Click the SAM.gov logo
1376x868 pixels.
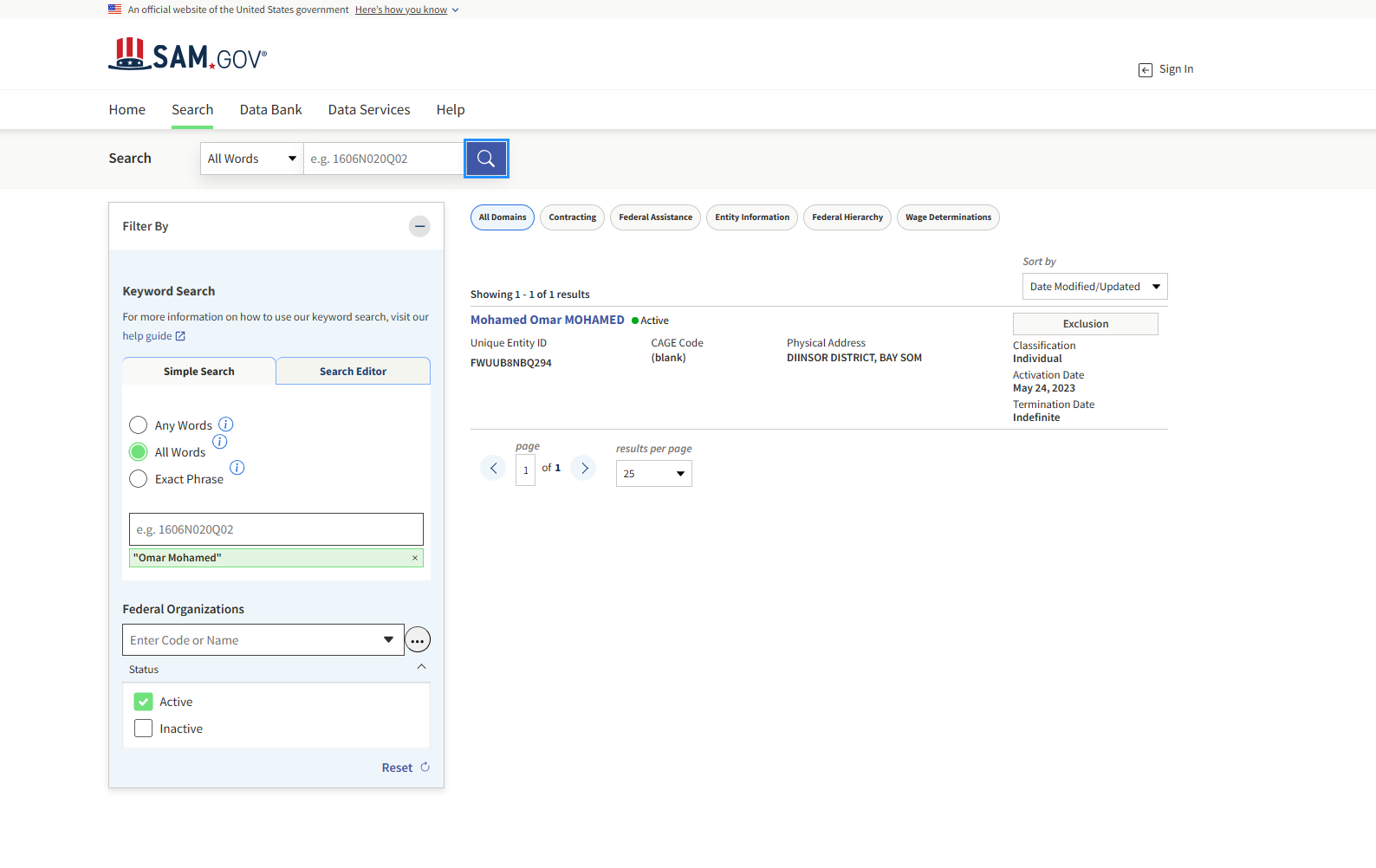point(188,55)
